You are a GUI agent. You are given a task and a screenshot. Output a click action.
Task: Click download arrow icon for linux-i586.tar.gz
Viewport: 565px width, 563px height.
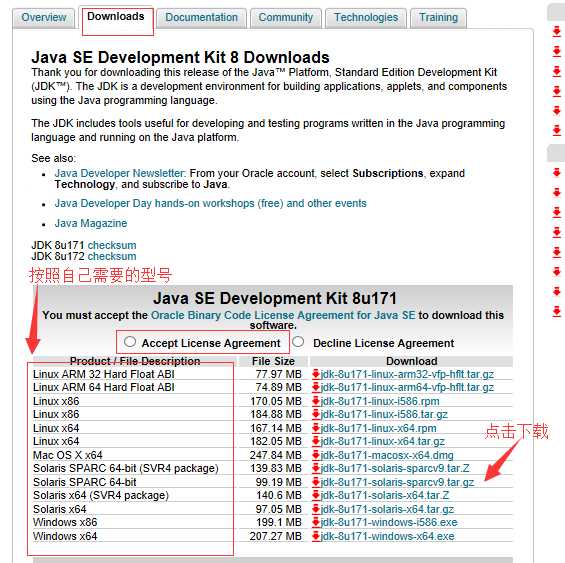316,415
